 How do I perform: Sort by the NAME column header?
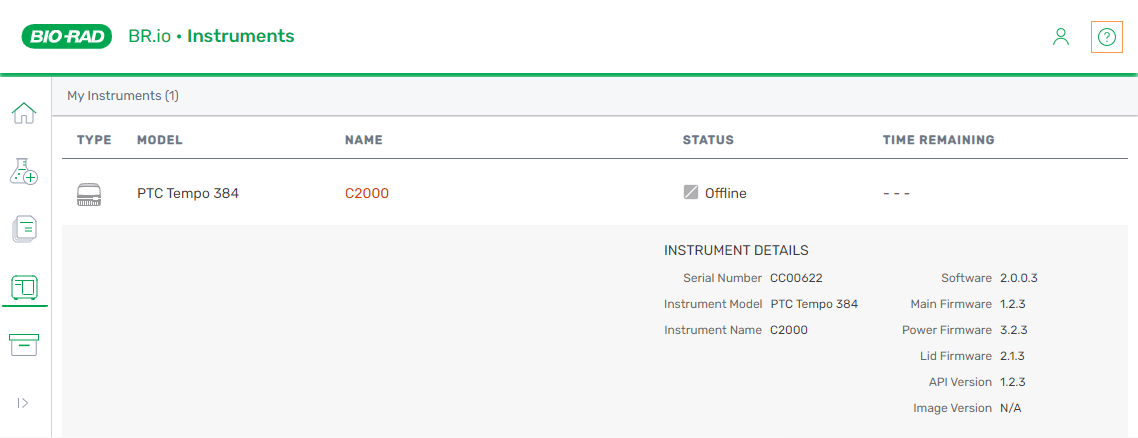tap(364, 140)
